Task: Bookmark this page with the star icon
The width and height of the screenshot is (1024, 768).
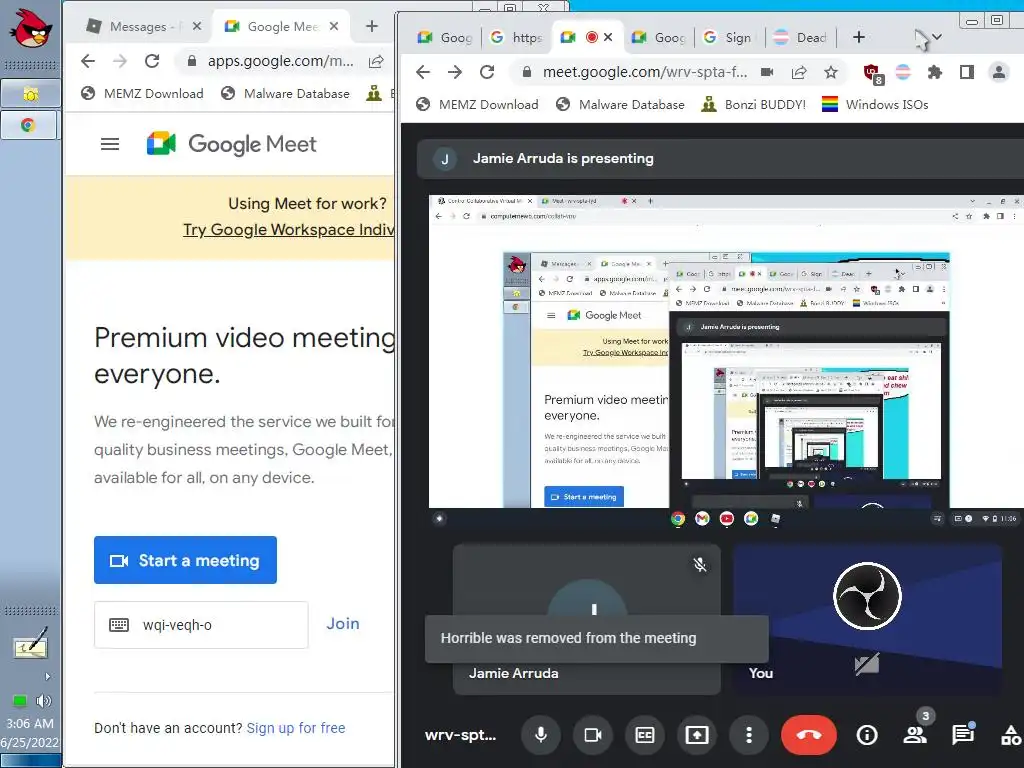Action: (x=831, y=72)
